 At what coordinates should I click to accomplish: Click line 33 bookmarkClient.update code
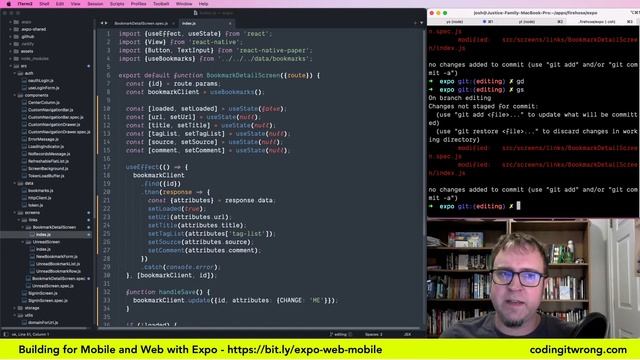pos(235,300)
